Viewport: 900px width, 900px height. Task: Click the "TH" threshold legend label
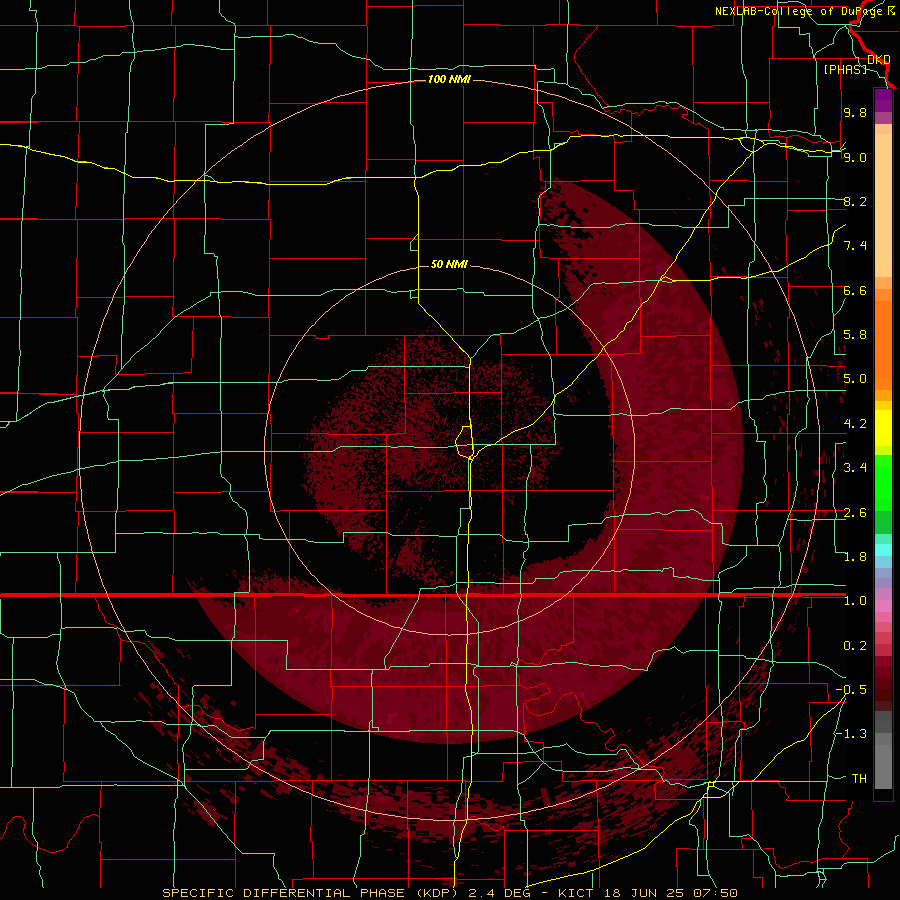859,779
